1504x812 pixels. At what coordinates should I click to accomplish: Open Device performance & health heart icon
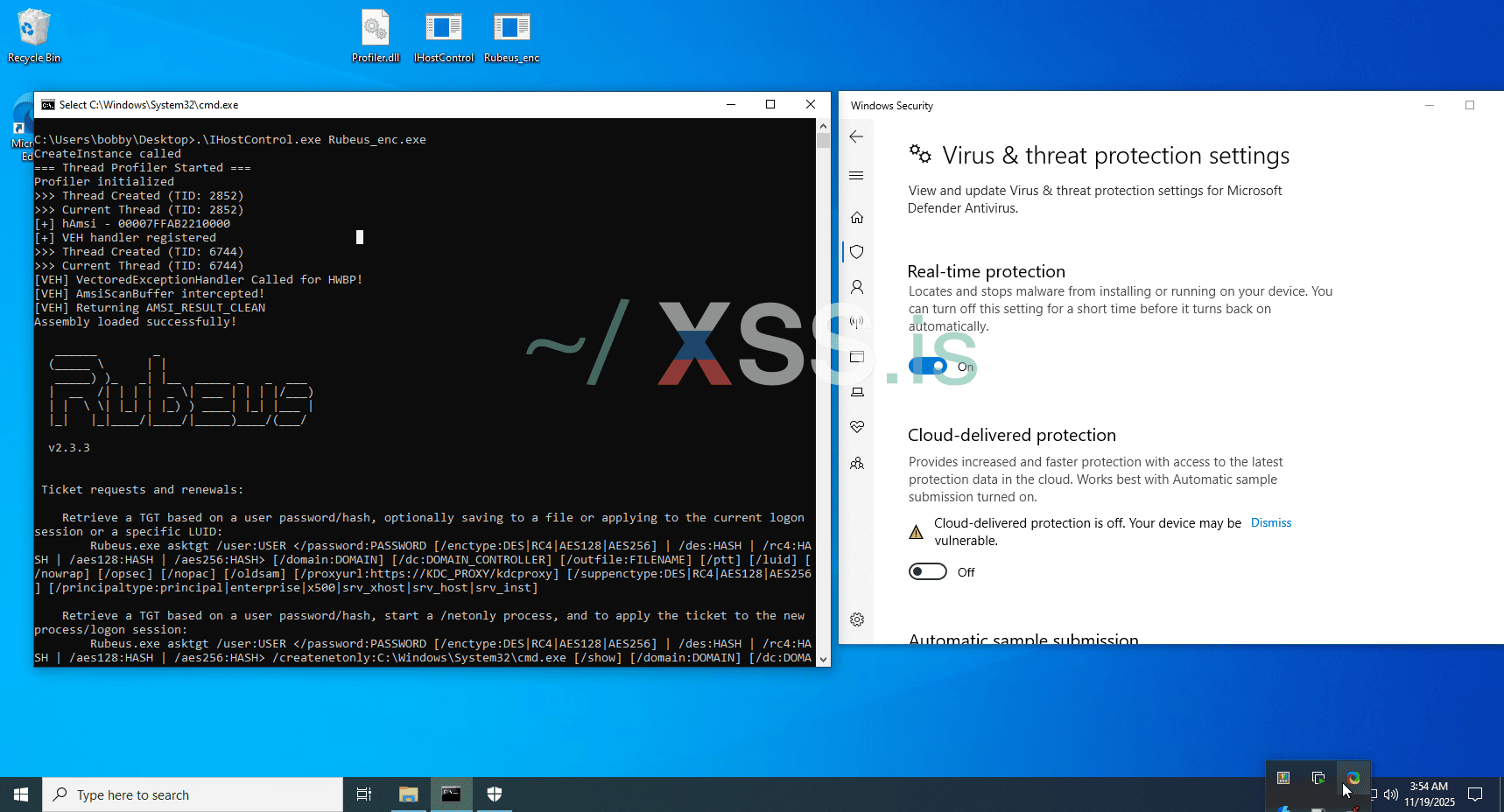[857, 427]
